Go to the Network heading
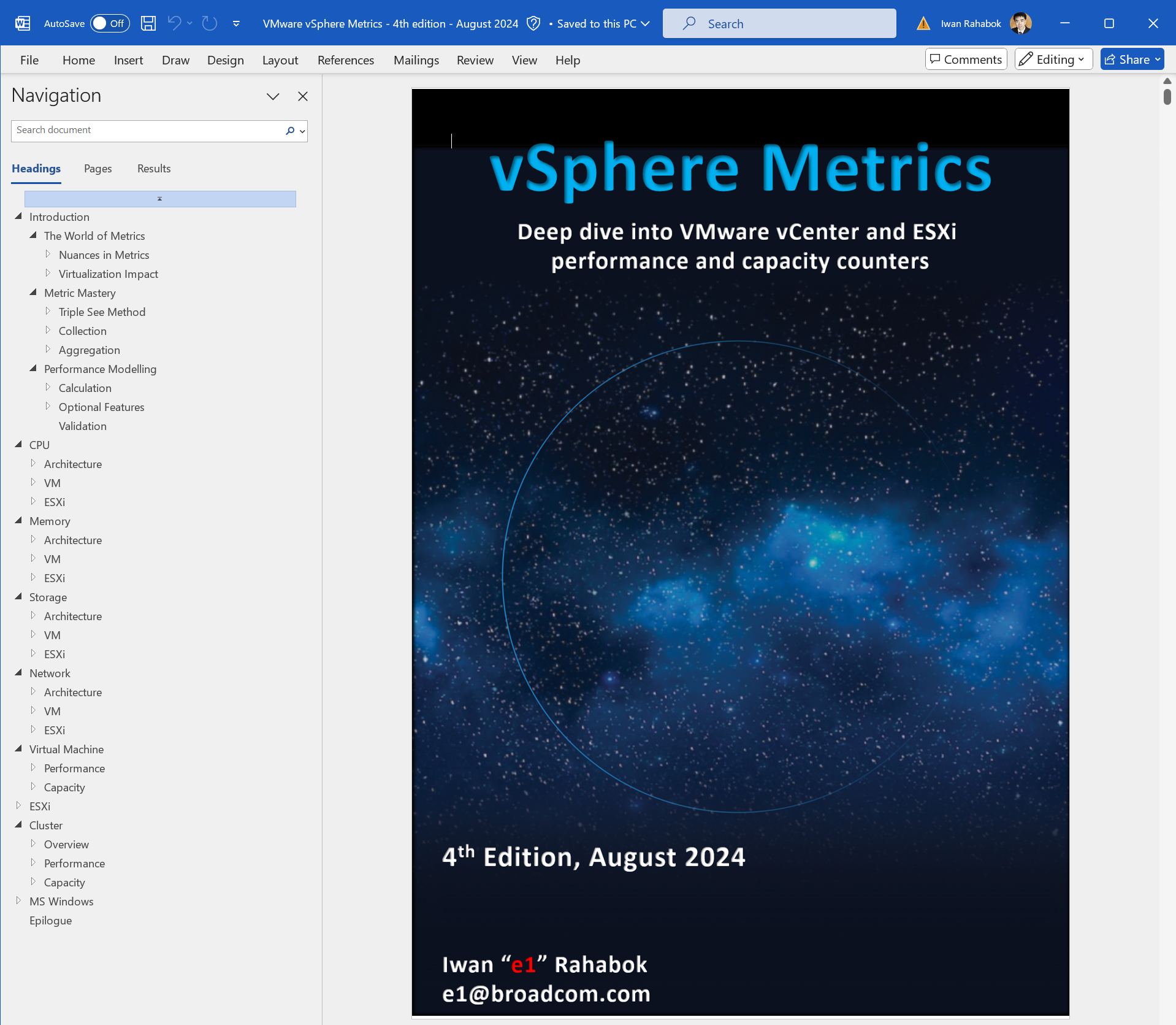 [50, 673]
